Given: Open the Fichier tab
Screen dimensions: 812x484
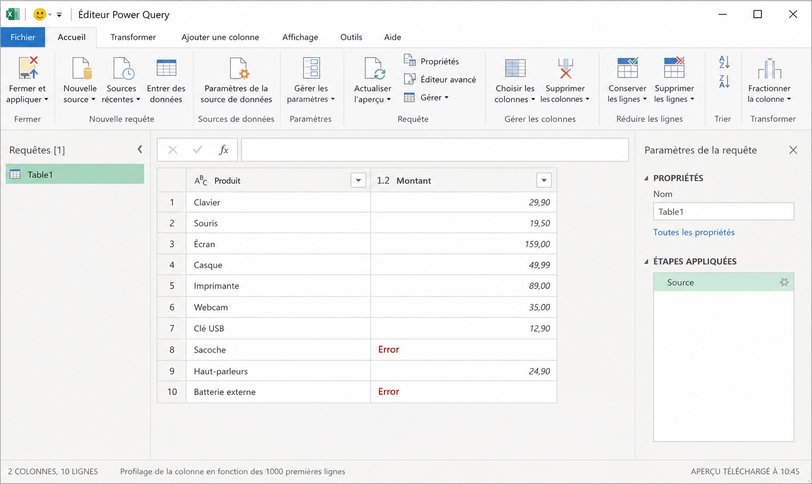Looking at the screenshot, I should click(23, 37).
